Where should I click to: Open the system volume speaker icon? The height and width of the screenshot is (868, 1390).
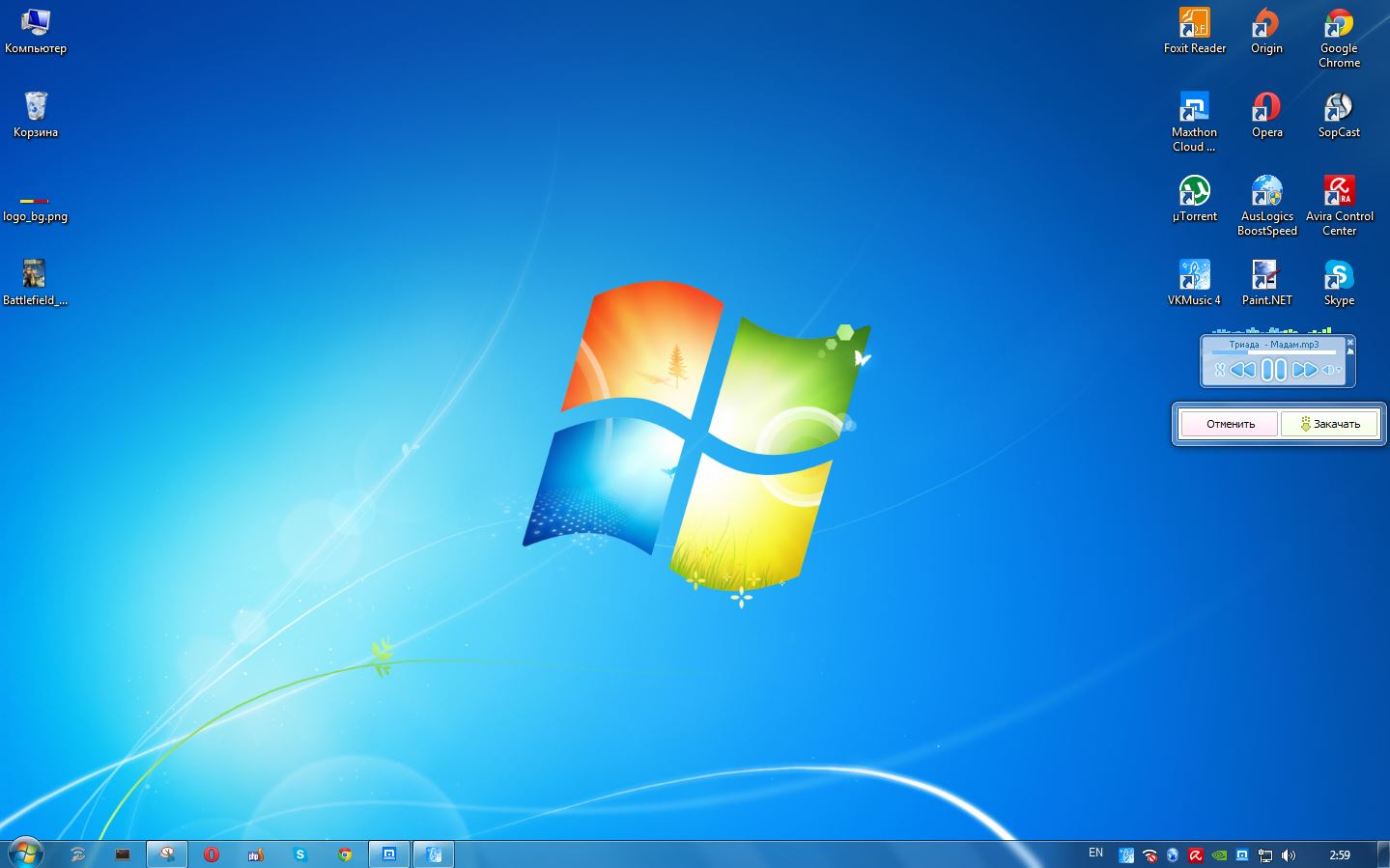(x=1288, y=854)
